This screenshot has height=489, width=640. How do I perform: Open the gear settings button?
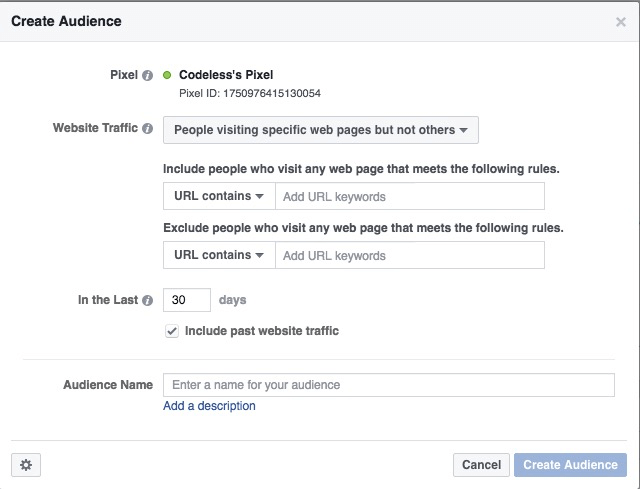click(x=26, y=465)
